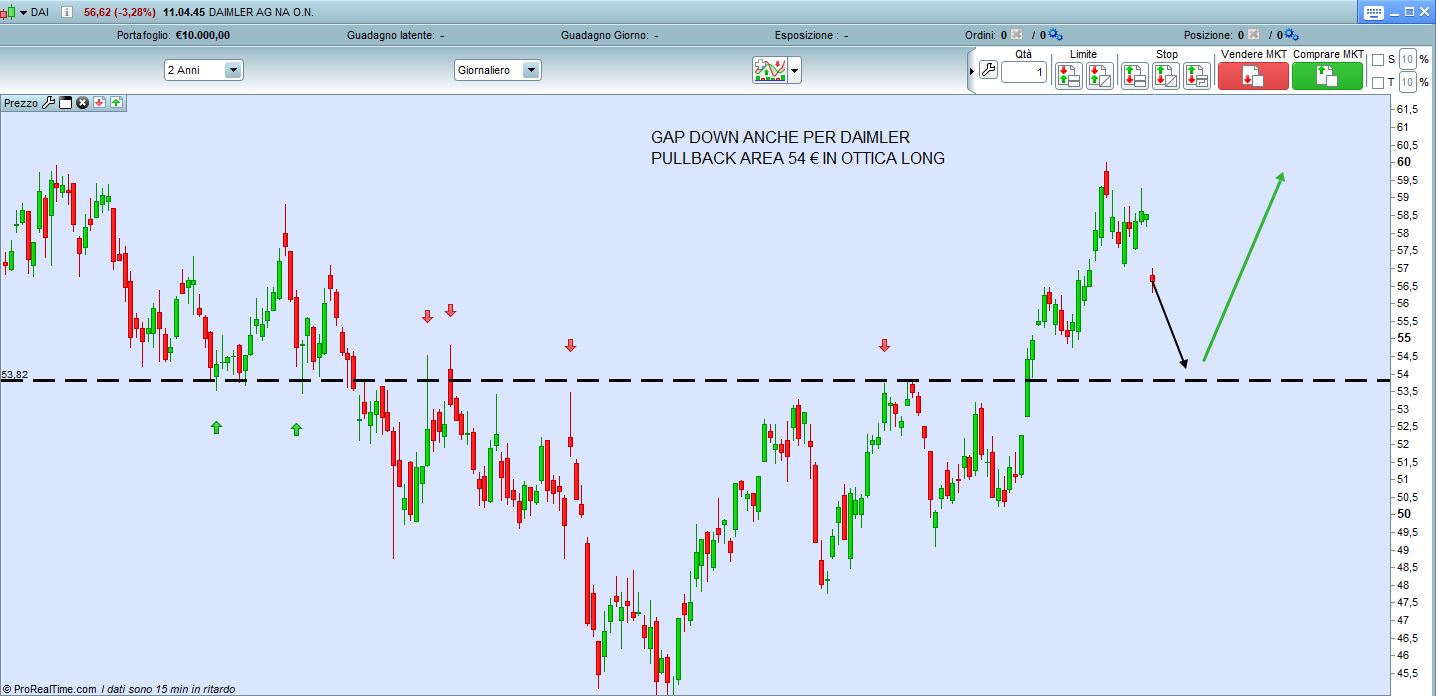Click the red Vendere MKT button
Viewport: 1436px width, 696px height.
click(1253, 75)
